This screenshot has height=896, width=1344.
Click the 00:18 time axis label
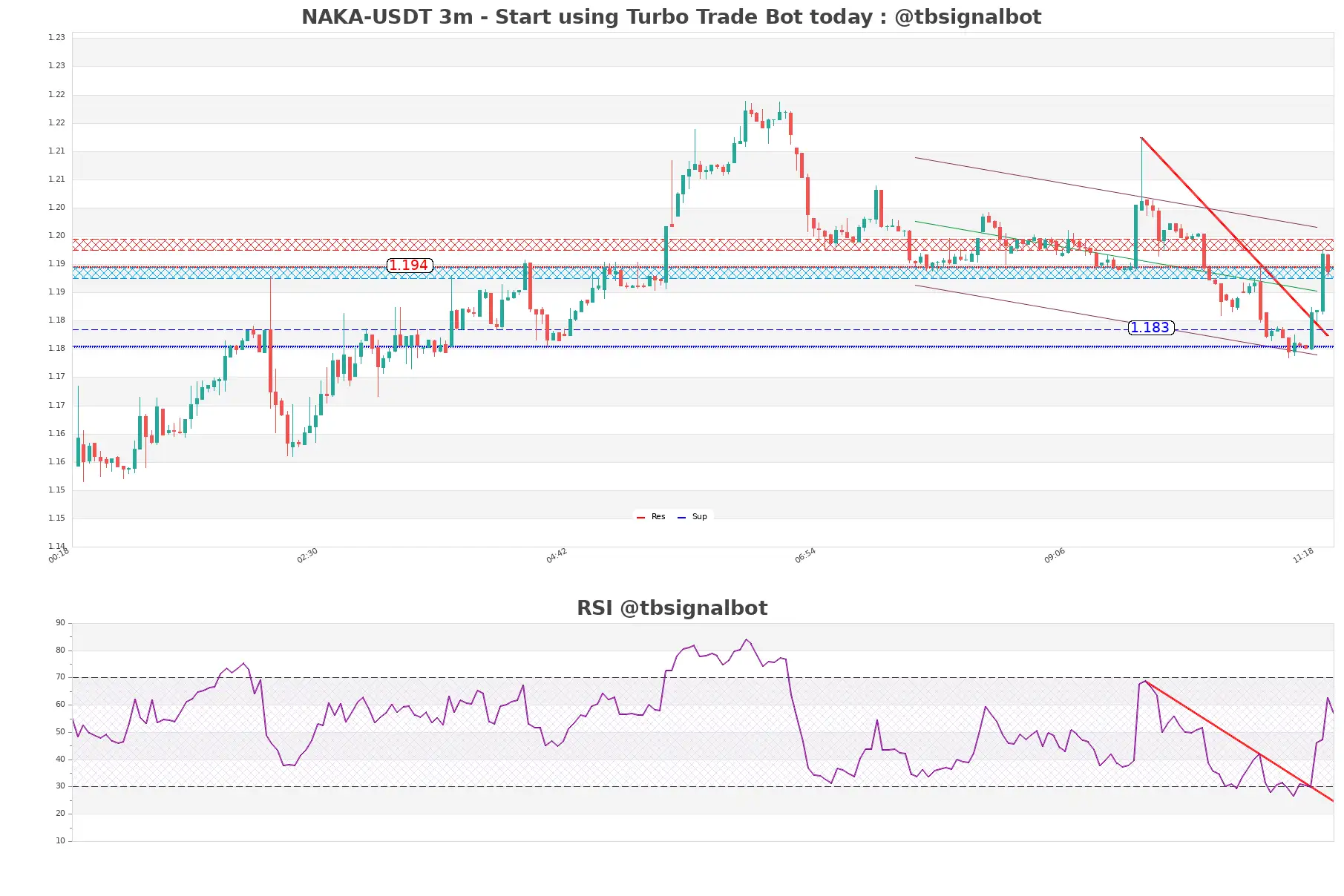coord(59,556)
